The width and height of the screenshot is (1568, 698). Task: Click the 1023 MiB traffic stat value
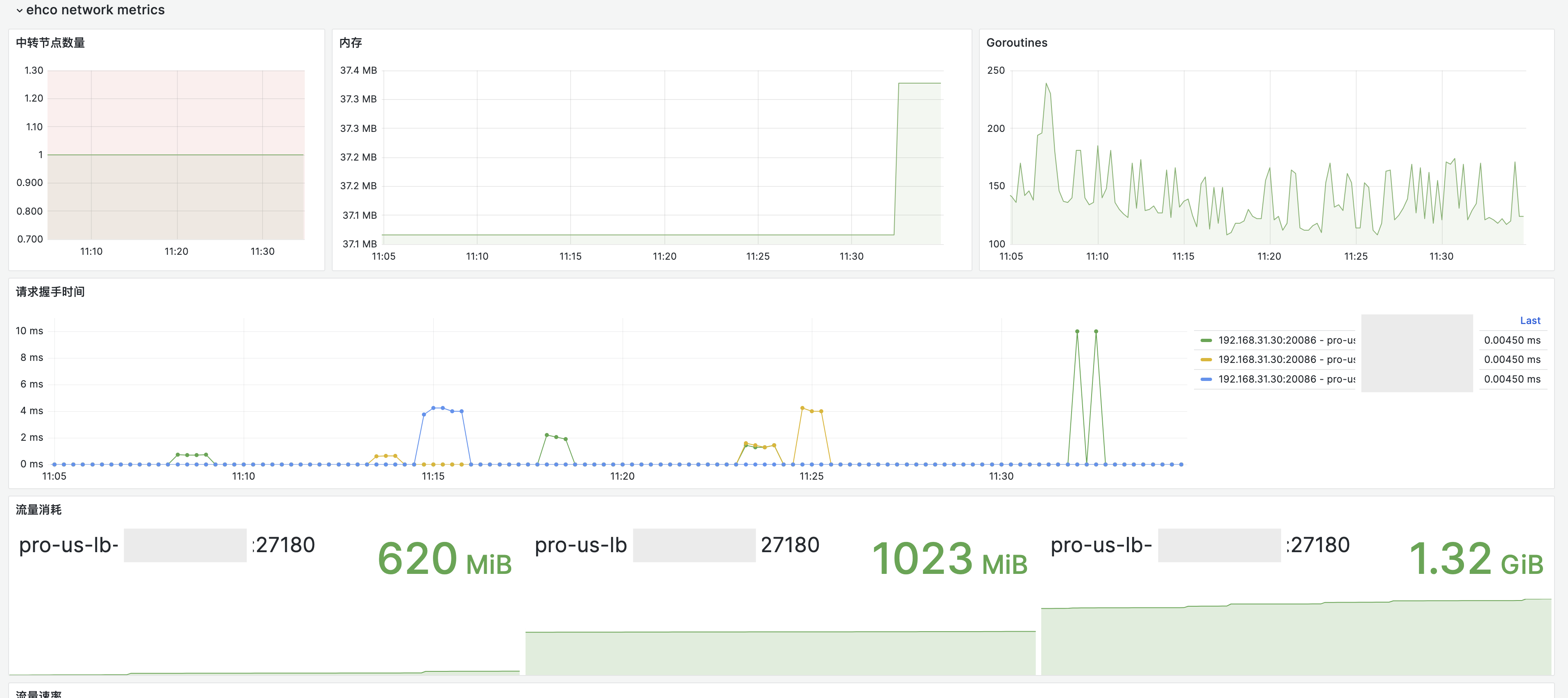point(949,559)
